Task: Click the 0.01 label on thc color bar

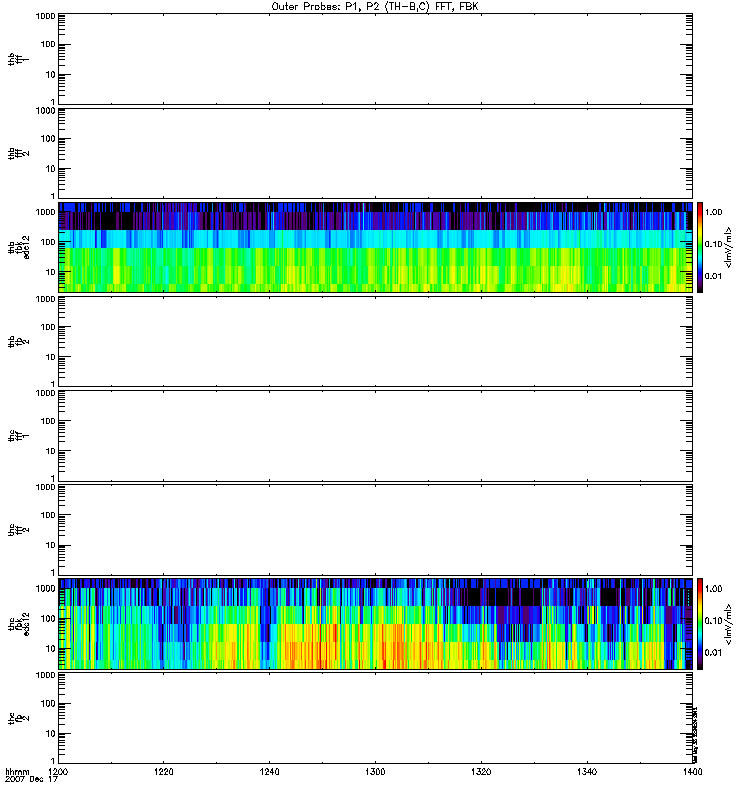Action: [713, 653]
